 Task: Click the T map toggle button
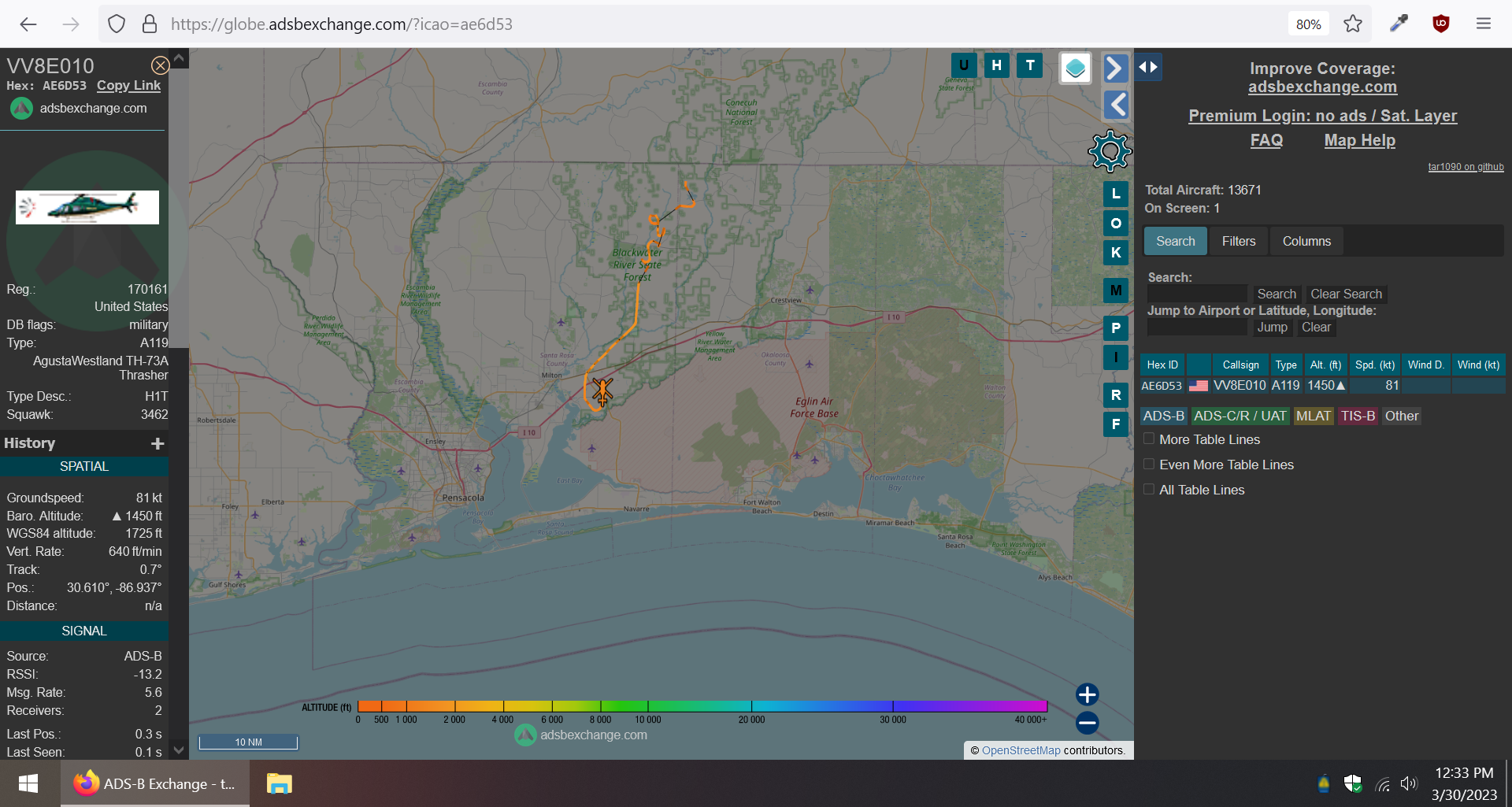pyautogui.click(x=1030, y=65)
